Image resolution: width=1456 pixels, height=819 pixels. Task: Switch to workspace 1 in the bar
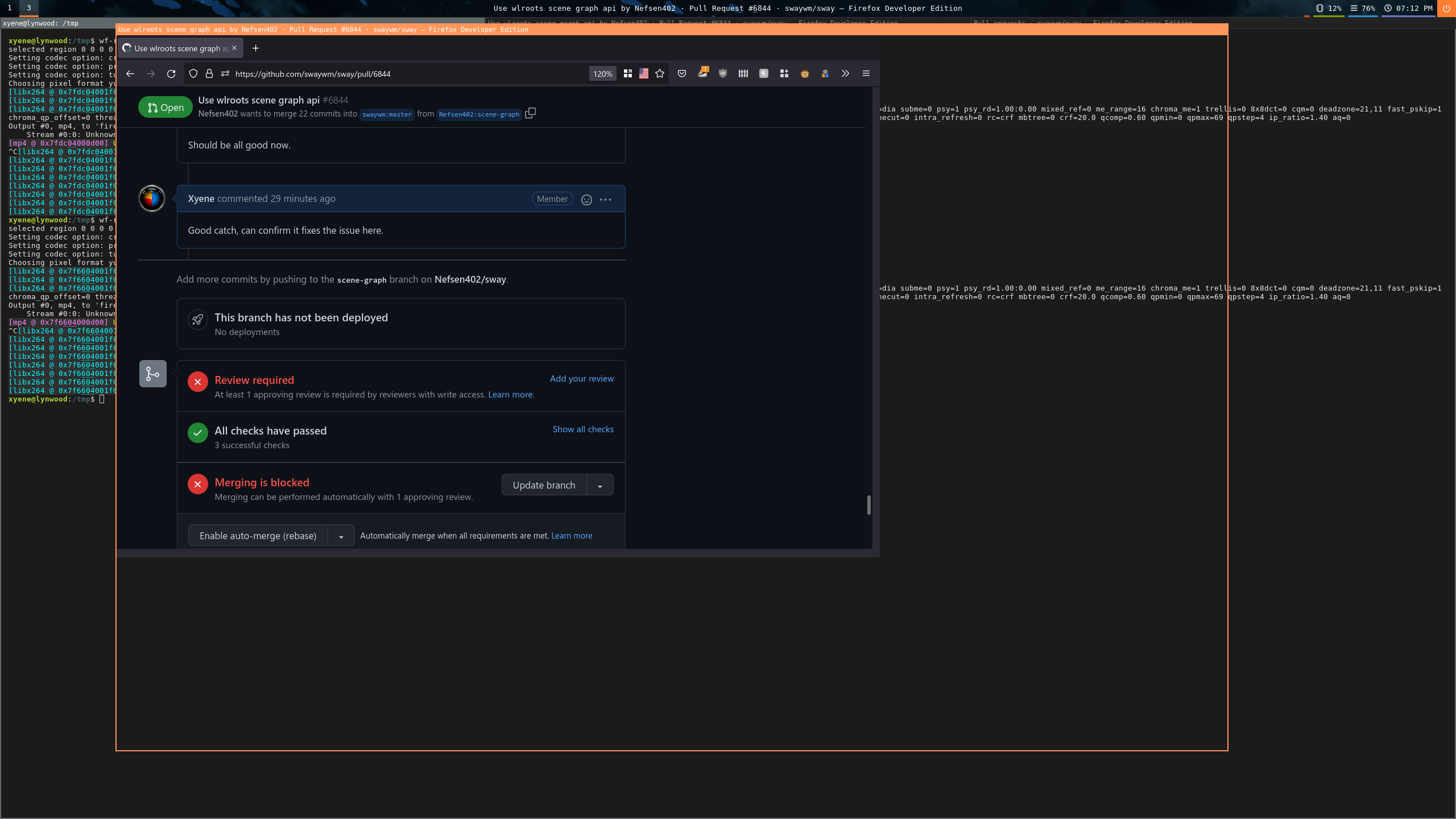pyautogui.click(x=10, y=8)
